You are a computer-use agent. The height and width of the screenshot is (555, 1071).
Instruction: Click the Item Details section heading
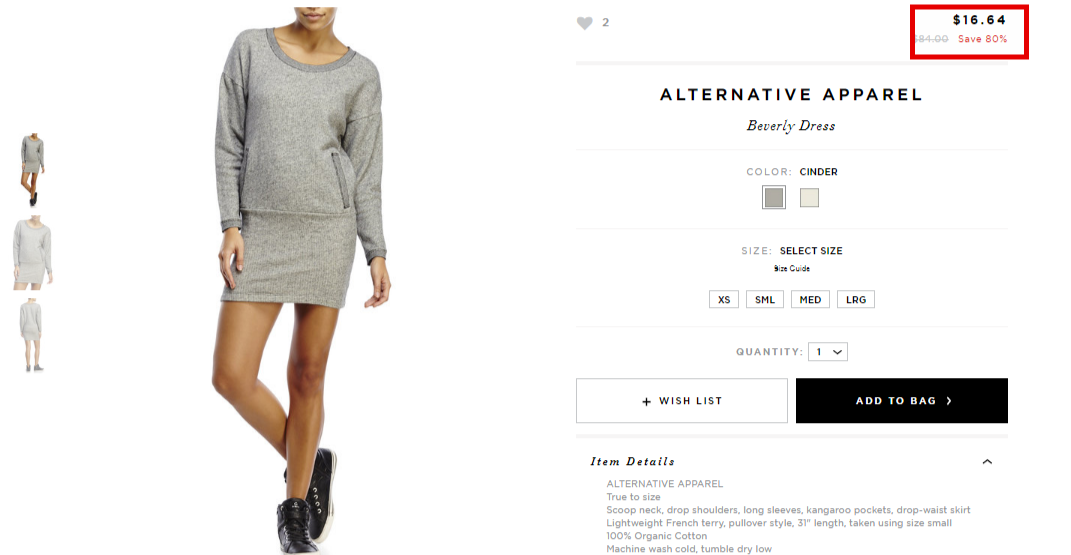[x=632, y=461]
